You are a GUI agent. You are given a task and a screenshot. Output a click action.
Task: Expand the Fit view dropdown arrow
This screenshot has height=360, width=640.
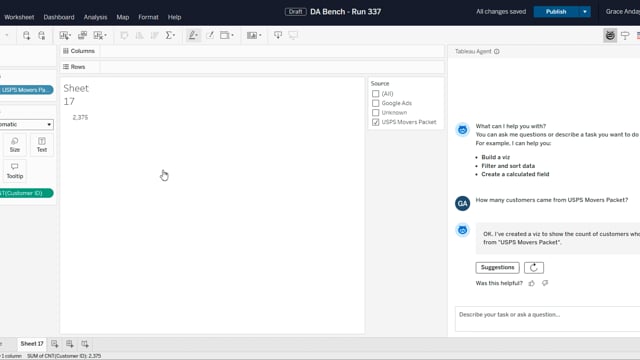pos(233,36)
